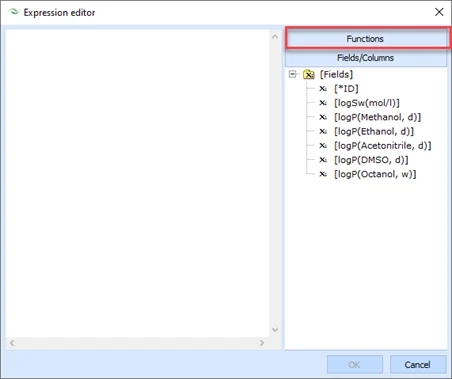
Task: Click the variable icon beside [logP(Octanol, w)]
Action: (323, 174)
